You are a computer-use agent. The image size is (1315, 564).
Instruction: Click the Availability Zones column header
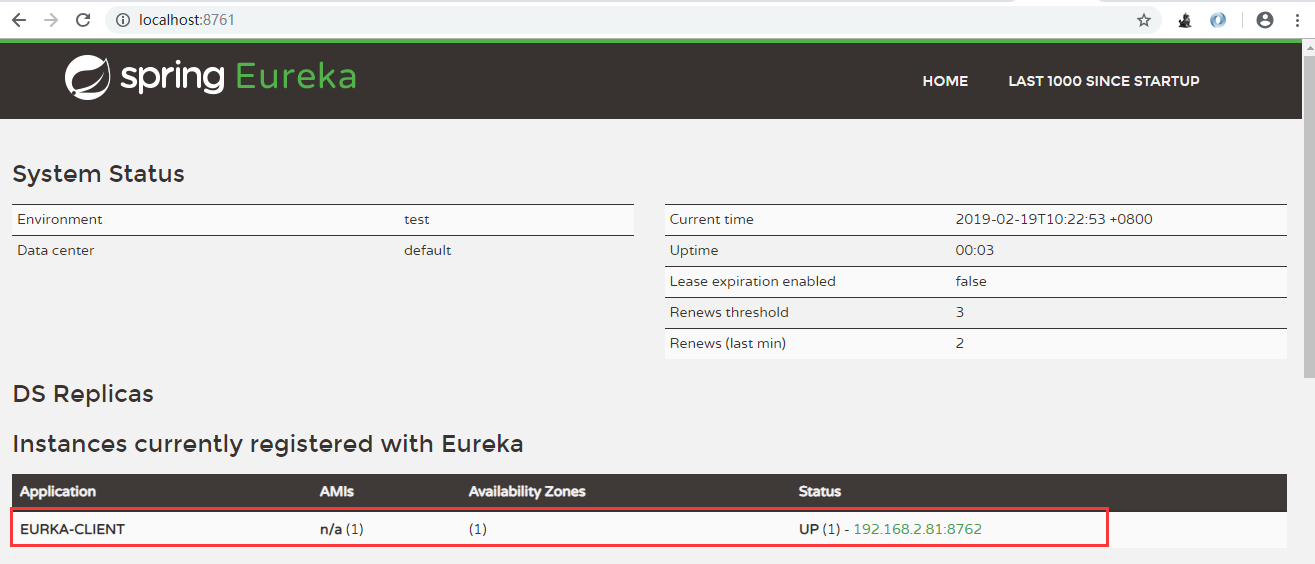click(527, 492)
